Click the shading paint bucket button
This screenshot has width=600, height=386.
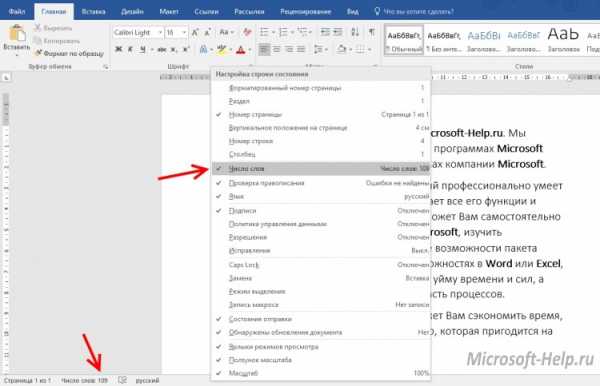click(x=341, y=49)
